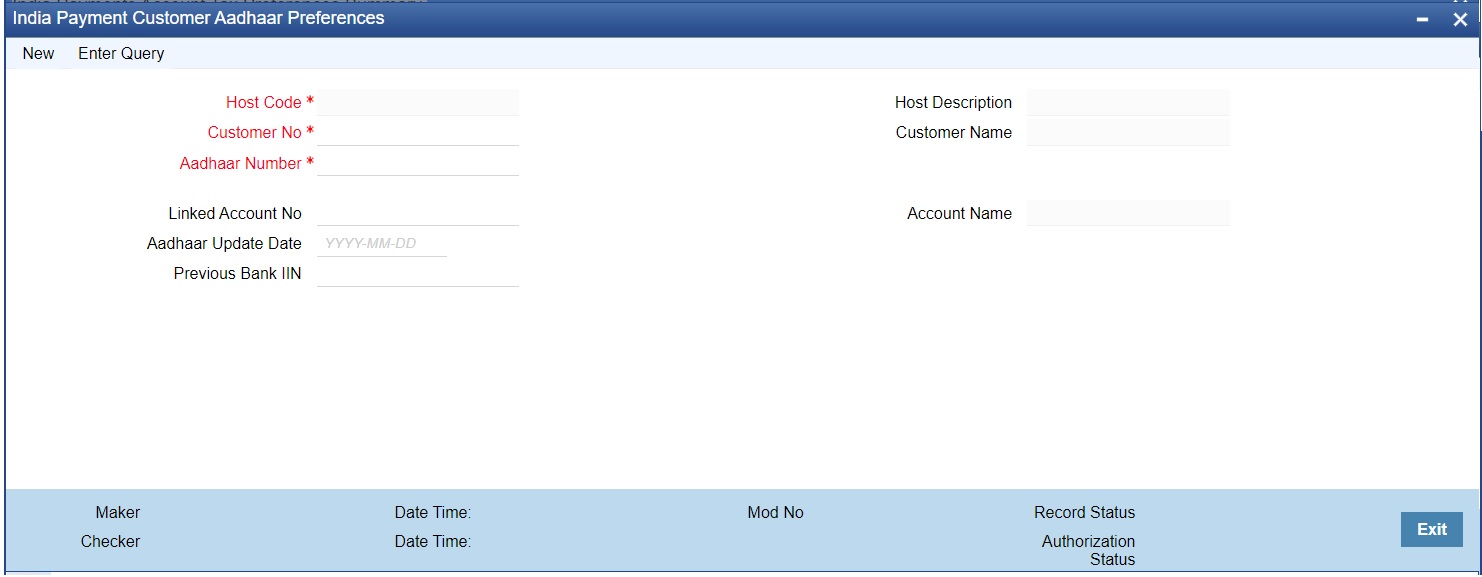Click into Customer No field
This screenshot has width=1482, height=577.
(x=418, y=132)
